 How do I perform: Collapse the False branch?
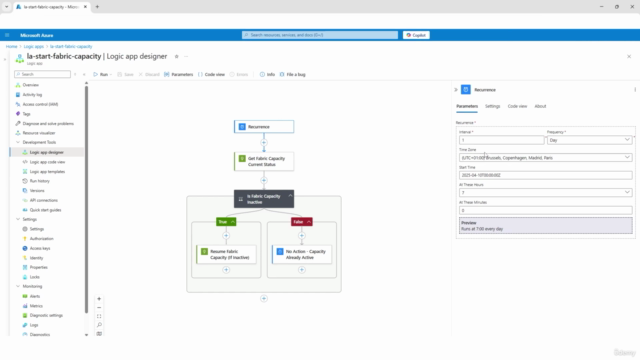309,222
